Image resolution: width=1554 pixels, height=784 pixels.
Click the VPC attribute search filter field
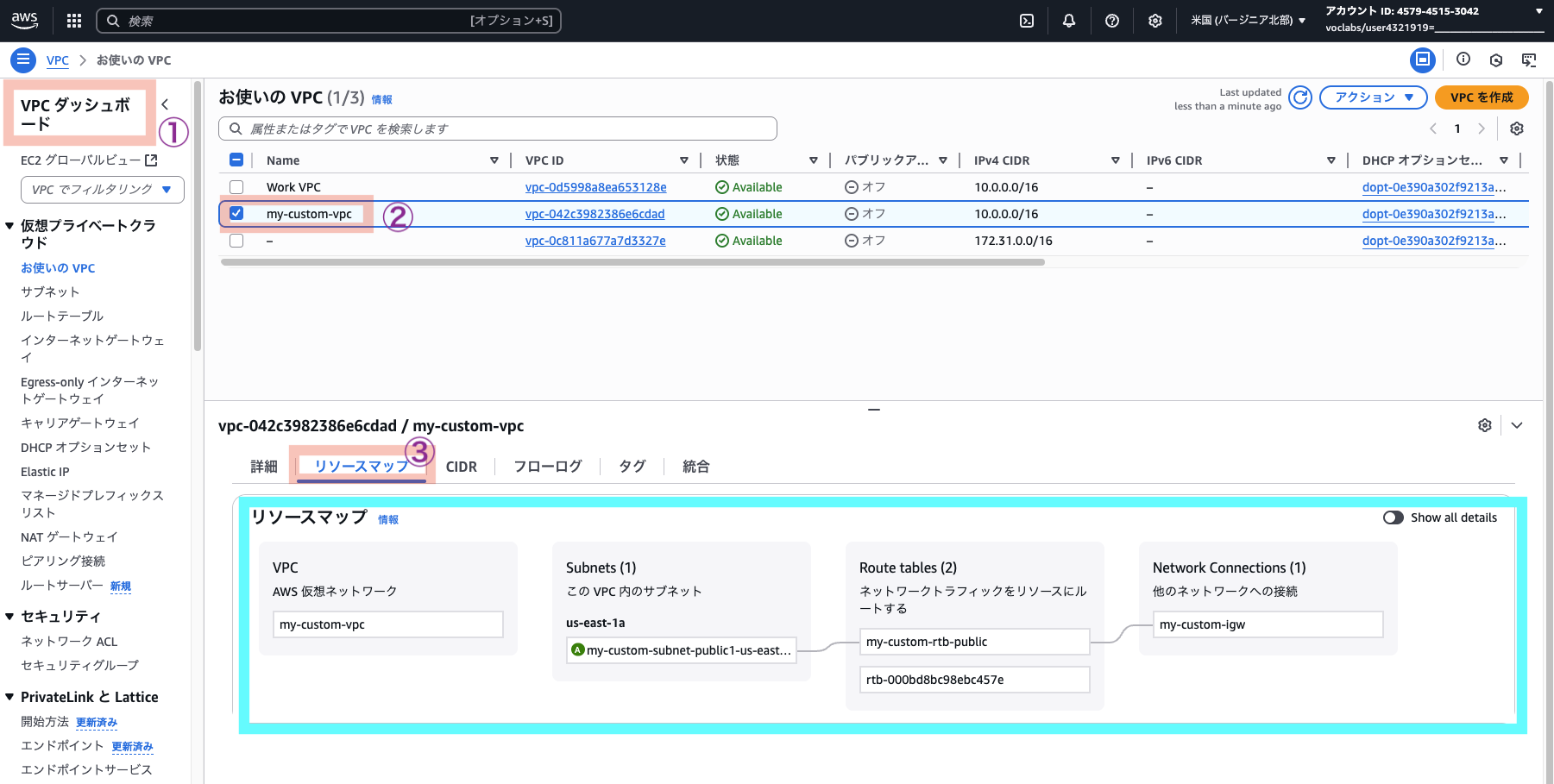[x=498, y=129]
